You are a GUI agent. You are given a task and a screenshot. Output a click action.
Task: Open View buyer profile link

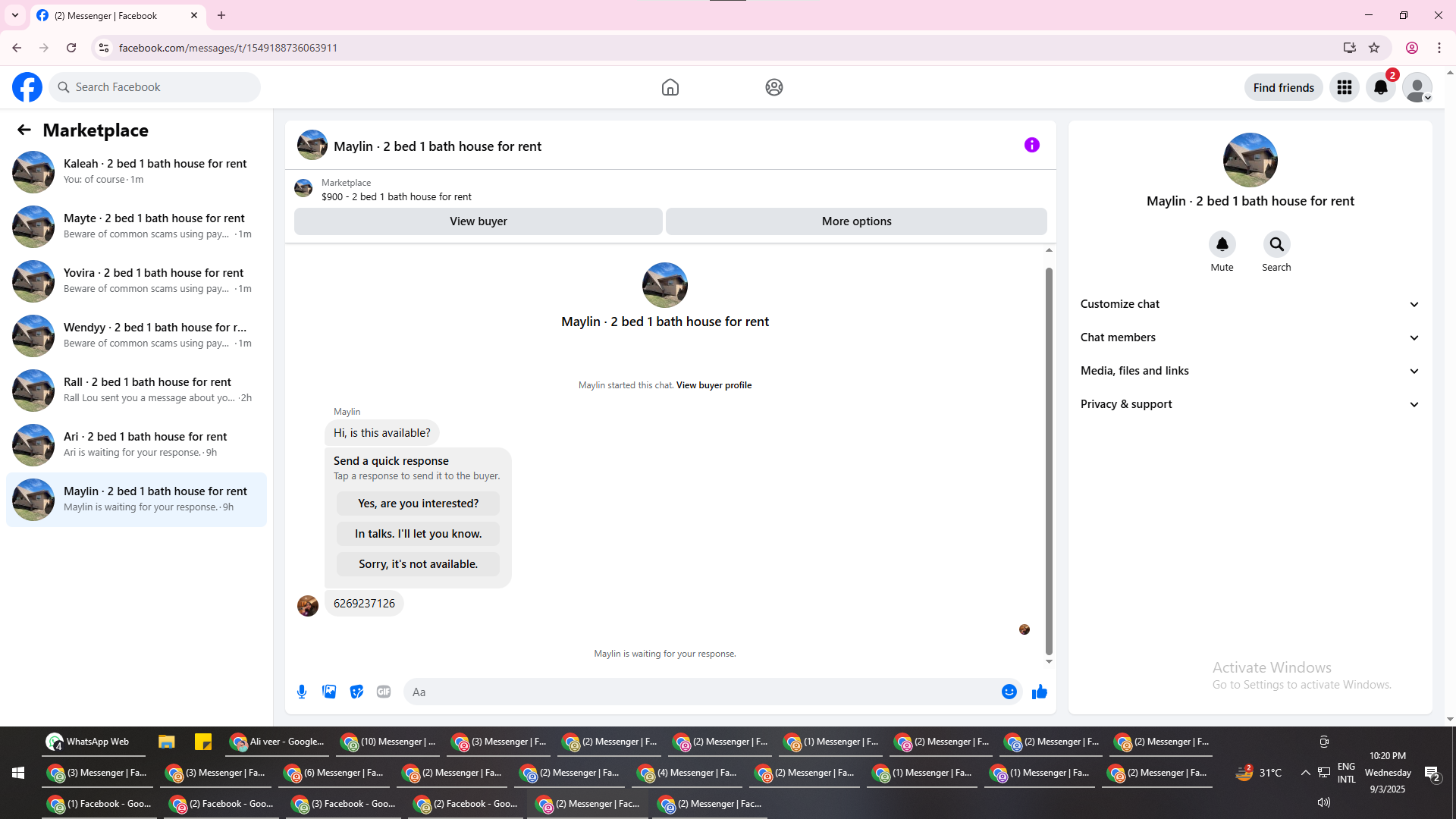pos(714,385)
